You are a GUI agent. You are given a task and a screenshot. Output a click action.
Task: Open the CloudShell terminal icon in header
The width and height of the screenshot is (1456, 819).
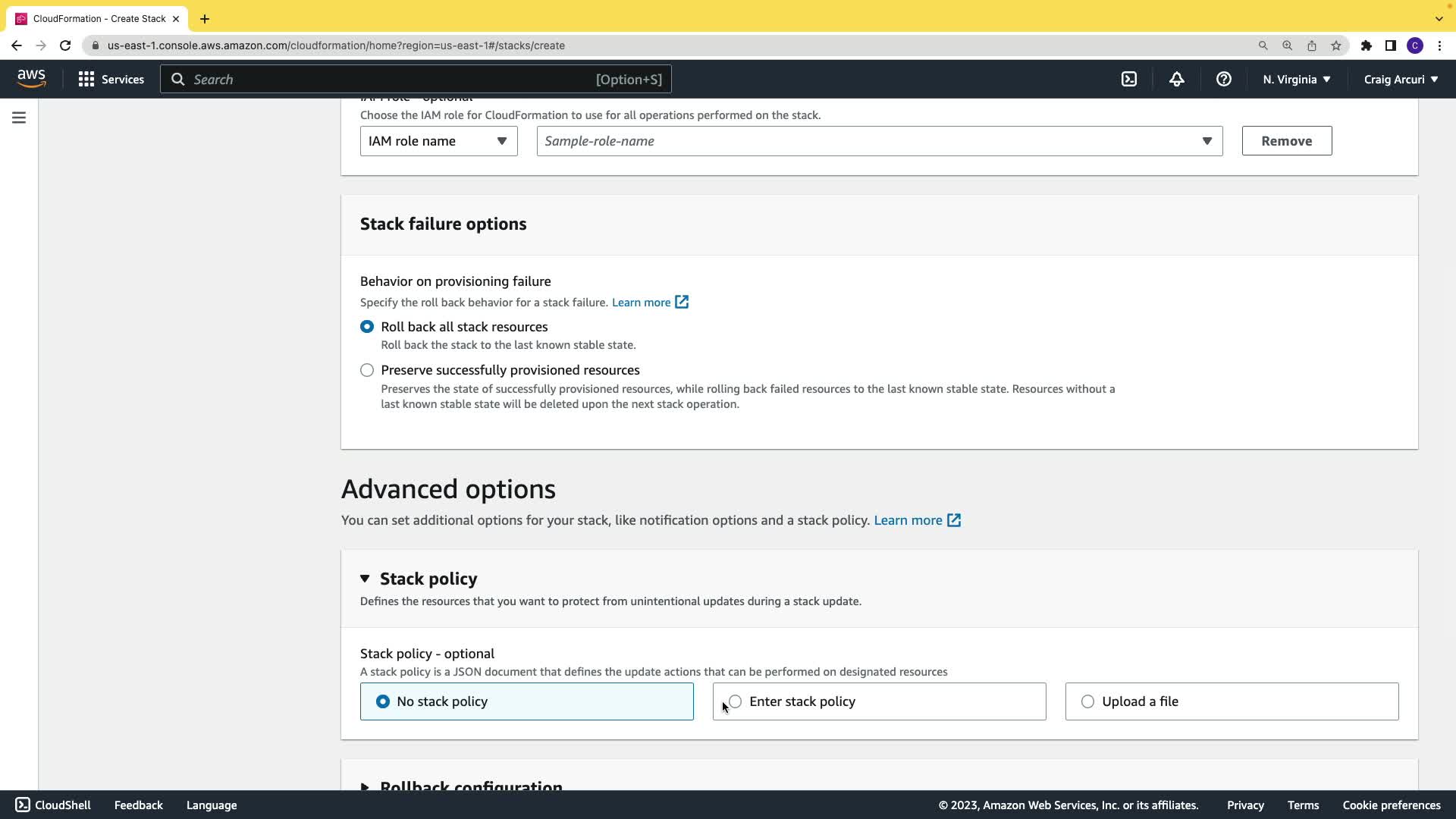[x=1129, y=80]
